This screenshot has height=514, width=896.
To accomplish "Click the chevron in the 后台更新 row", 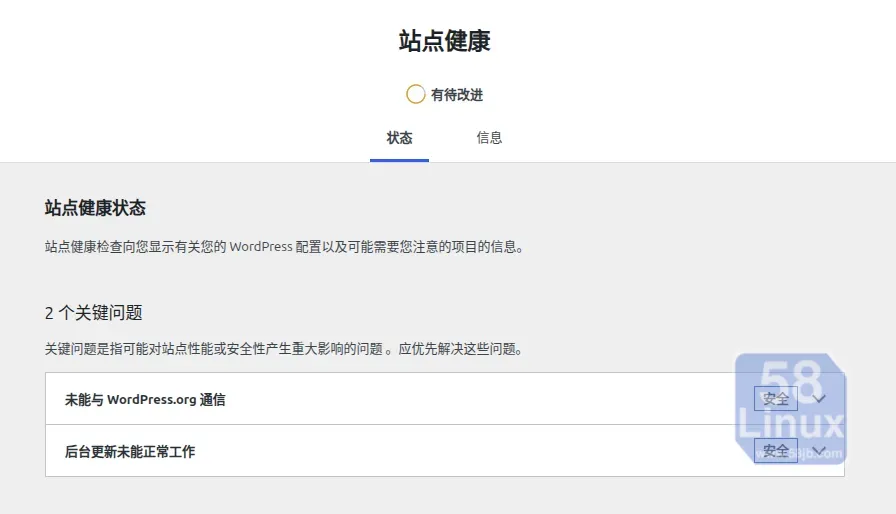I will [x=819, y=451].
